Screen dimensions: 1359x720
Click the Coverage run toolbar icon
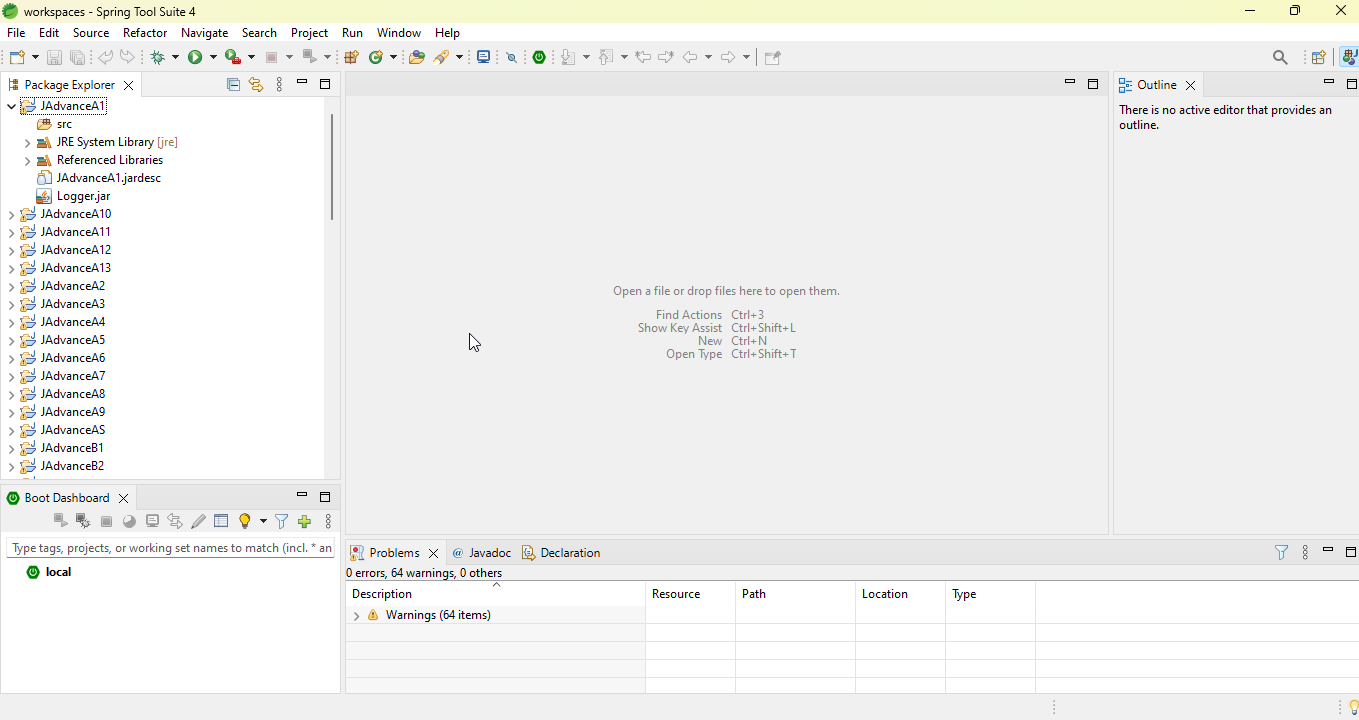click(x=232, y=57)
